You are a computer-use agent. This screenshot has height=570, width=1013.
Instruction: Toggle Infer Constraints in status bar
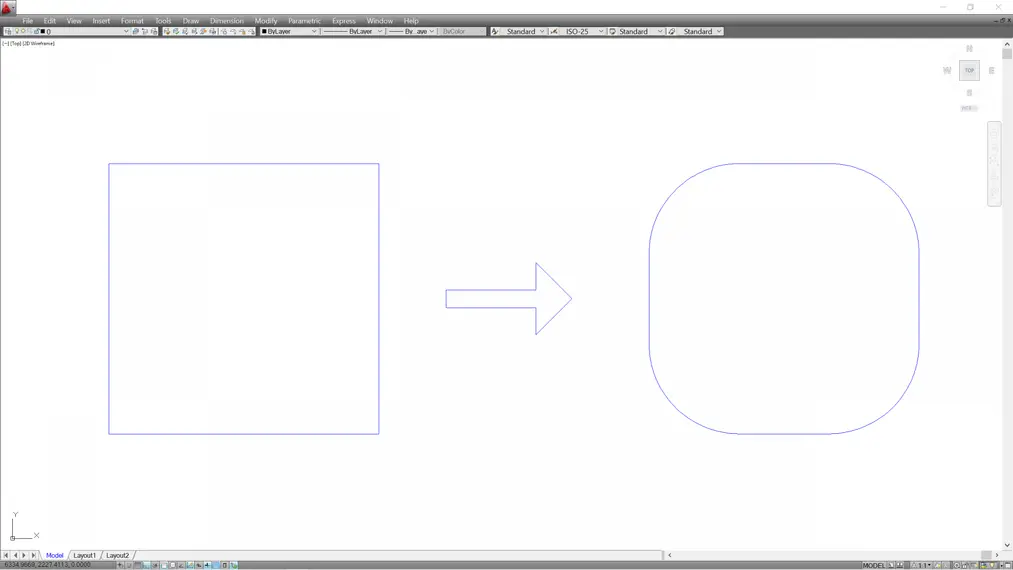[120, 565]
